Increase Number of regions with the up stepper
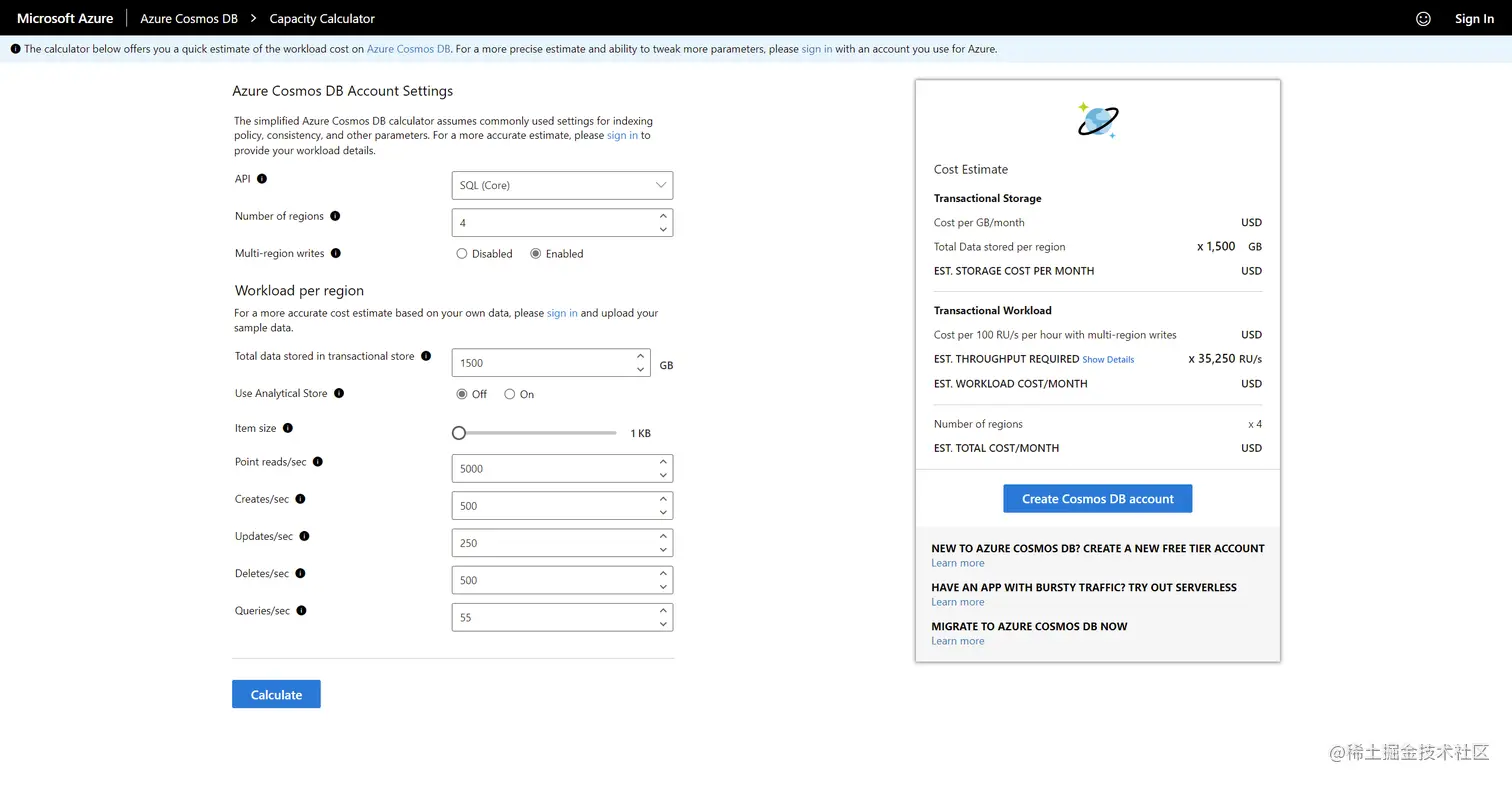 tap(661, 216)
